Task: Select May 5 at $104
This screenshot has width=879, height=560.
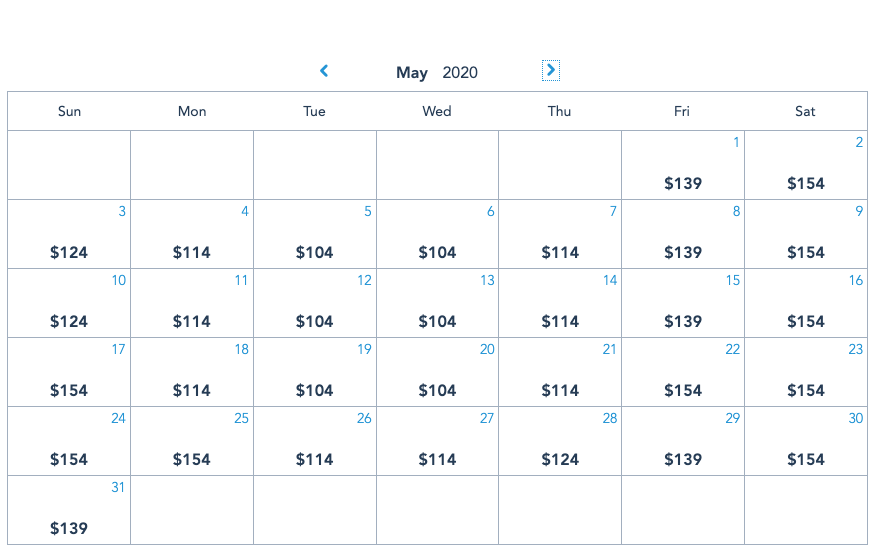Action: click(315, 235)
